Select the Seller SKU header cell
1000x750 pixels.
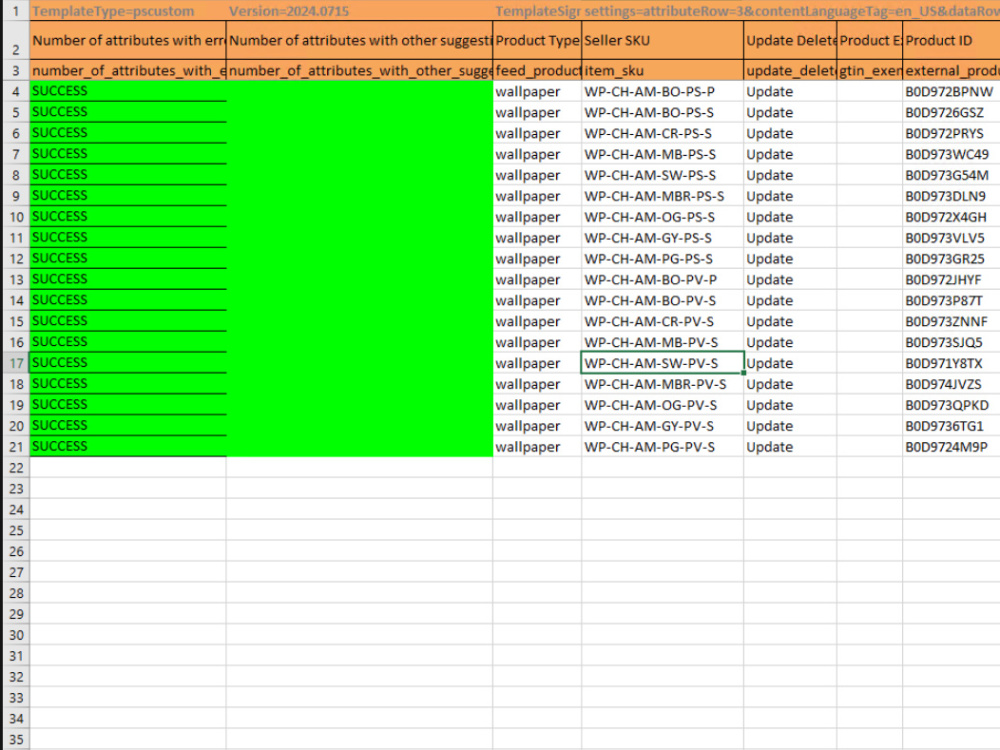[662, 40]
